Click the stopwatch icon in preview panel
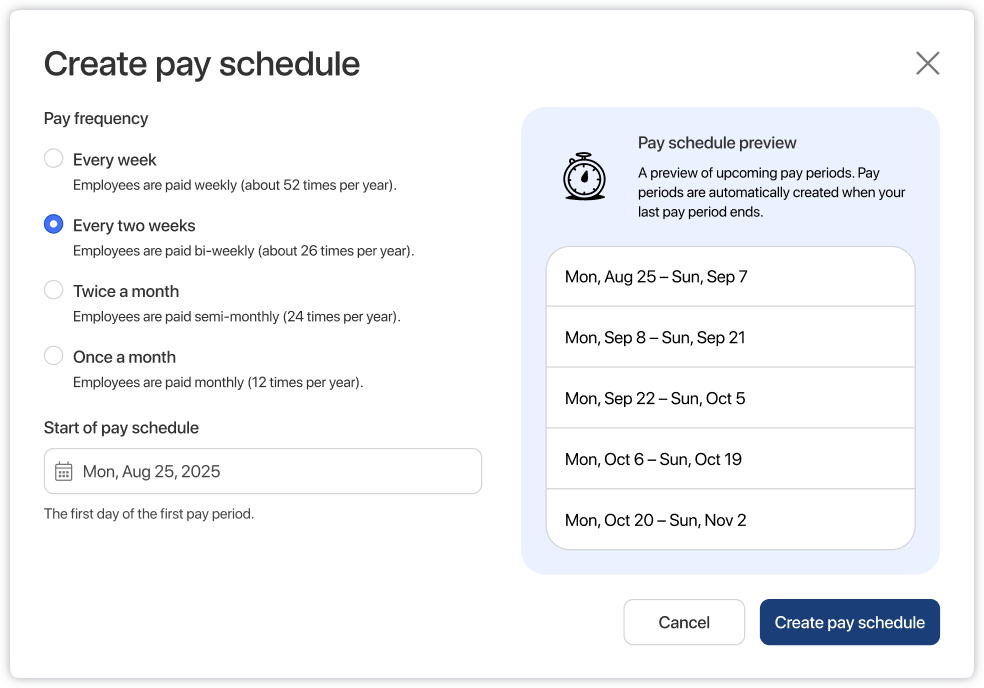Viewport: 984px width, 688px height. click(584, 176)
